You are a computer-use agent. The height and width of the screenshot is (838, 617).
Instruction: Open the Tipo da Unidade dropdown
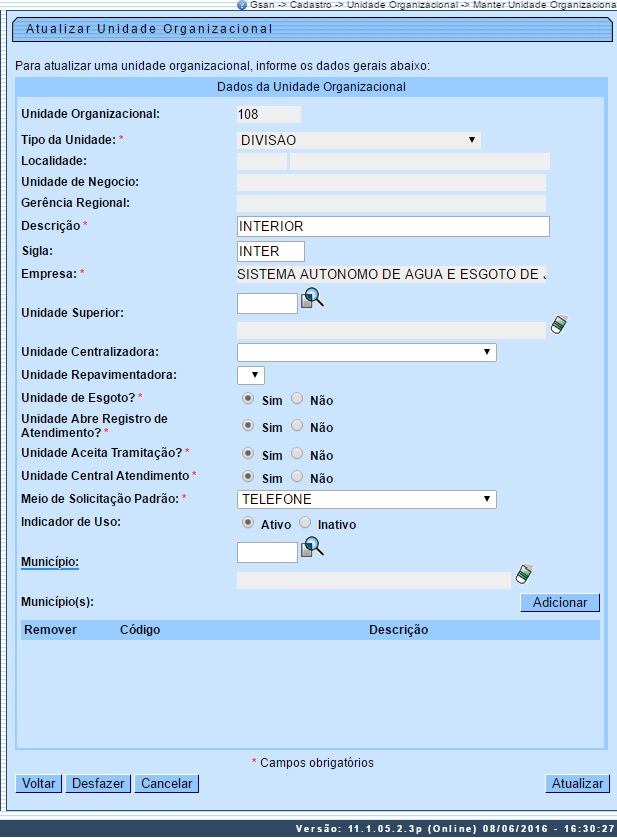[x=358, y=141]
